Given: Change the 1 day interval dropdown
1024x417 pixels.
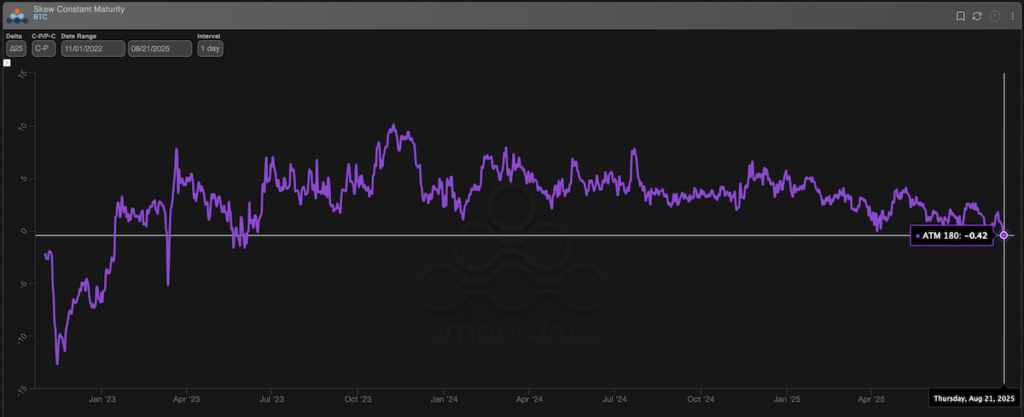Looking at the screenshot, I should click(210, 48).
